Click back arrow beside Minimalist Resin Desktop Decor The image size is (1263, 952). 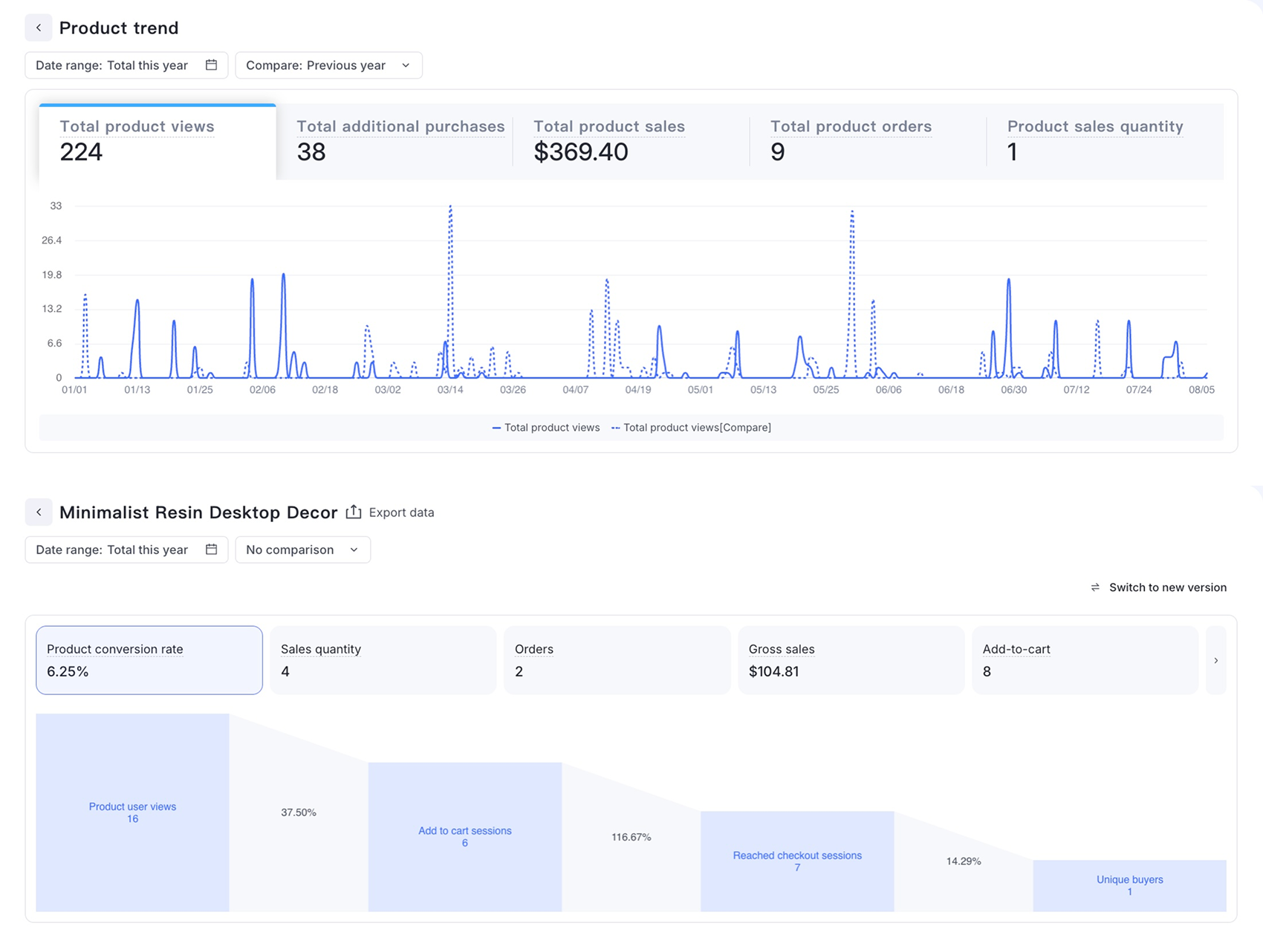pos(39,512)
